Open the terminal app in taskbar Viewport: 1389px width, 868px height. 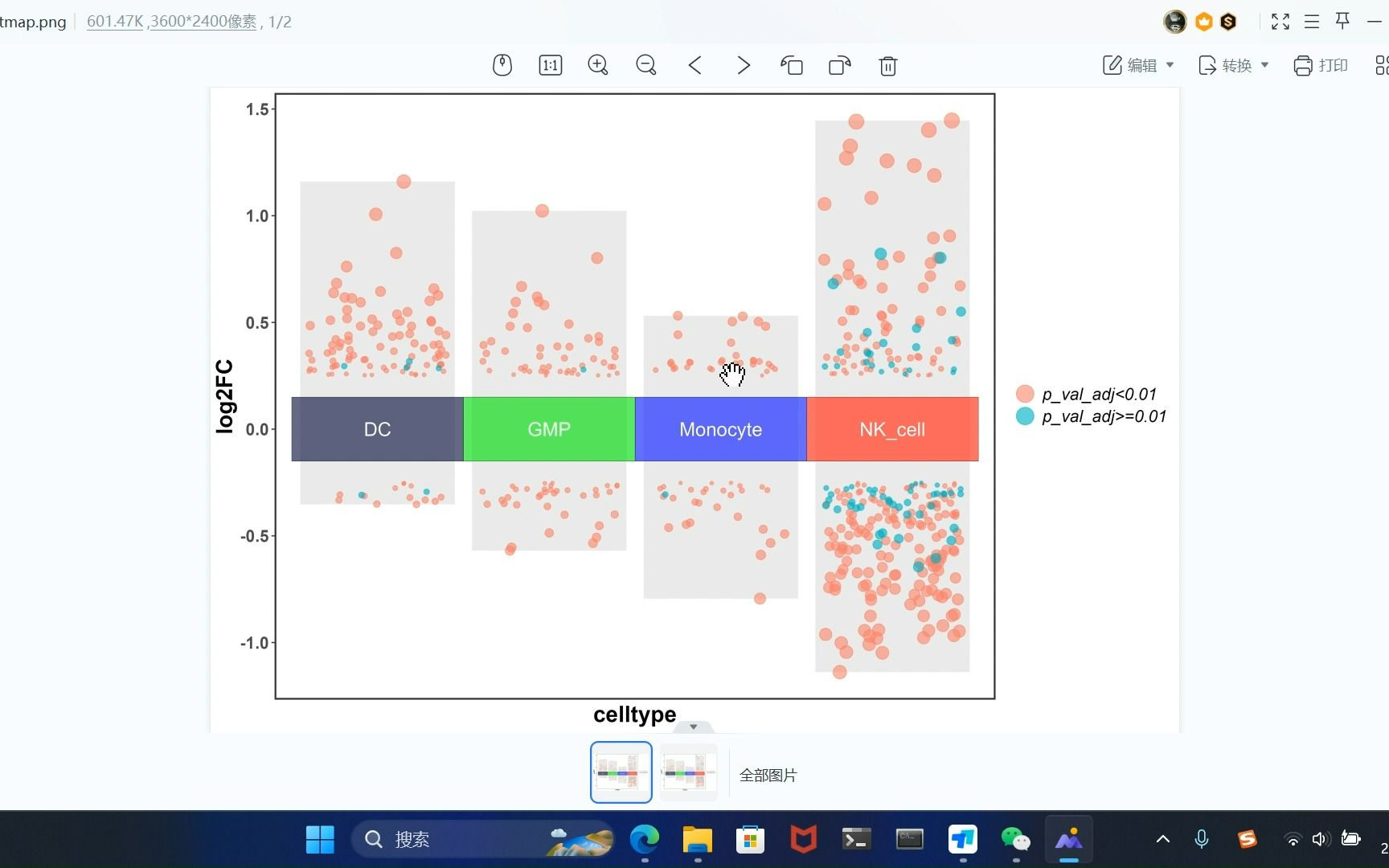[856, 840]
